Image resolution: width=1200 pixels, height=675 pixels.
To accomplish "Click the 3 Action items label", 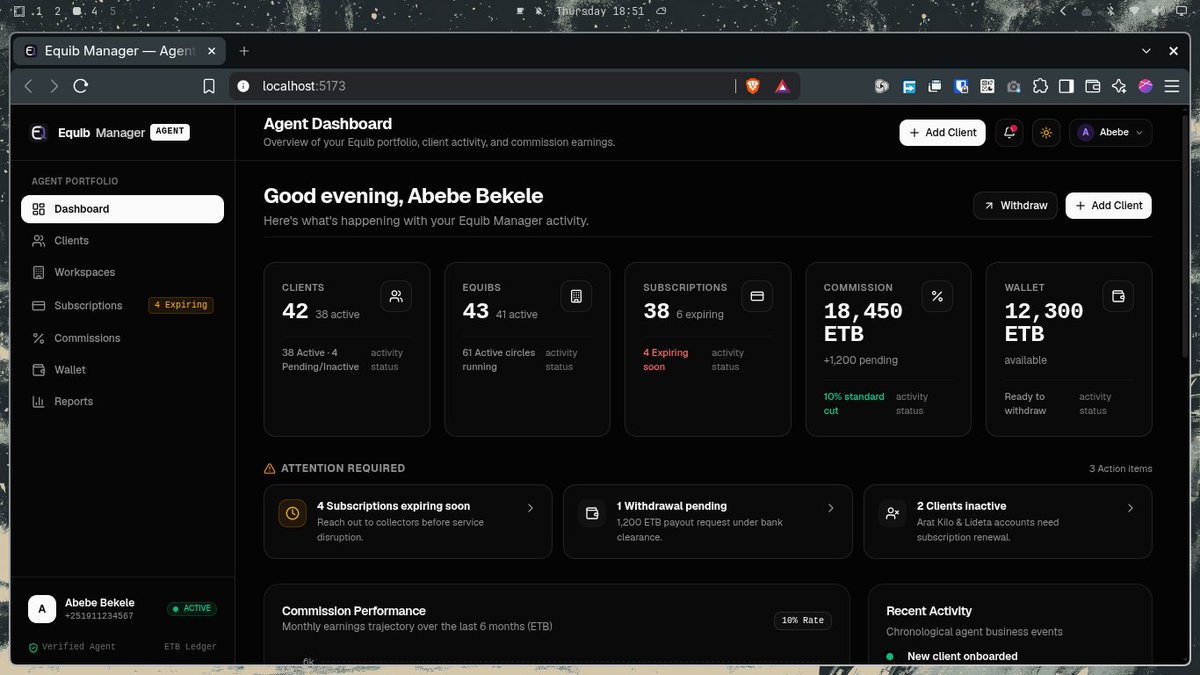I will (1121, 468).
